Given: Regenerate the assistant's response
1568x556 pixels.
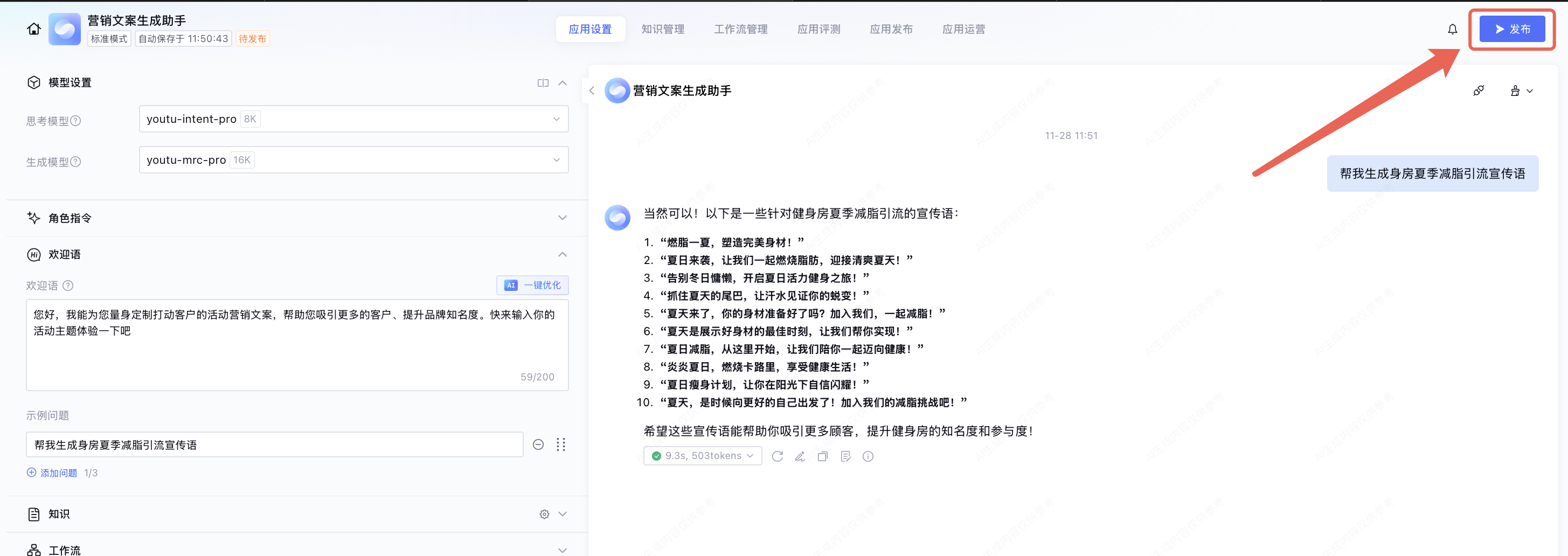Looking at the screenshot, I should click(778, 456).
